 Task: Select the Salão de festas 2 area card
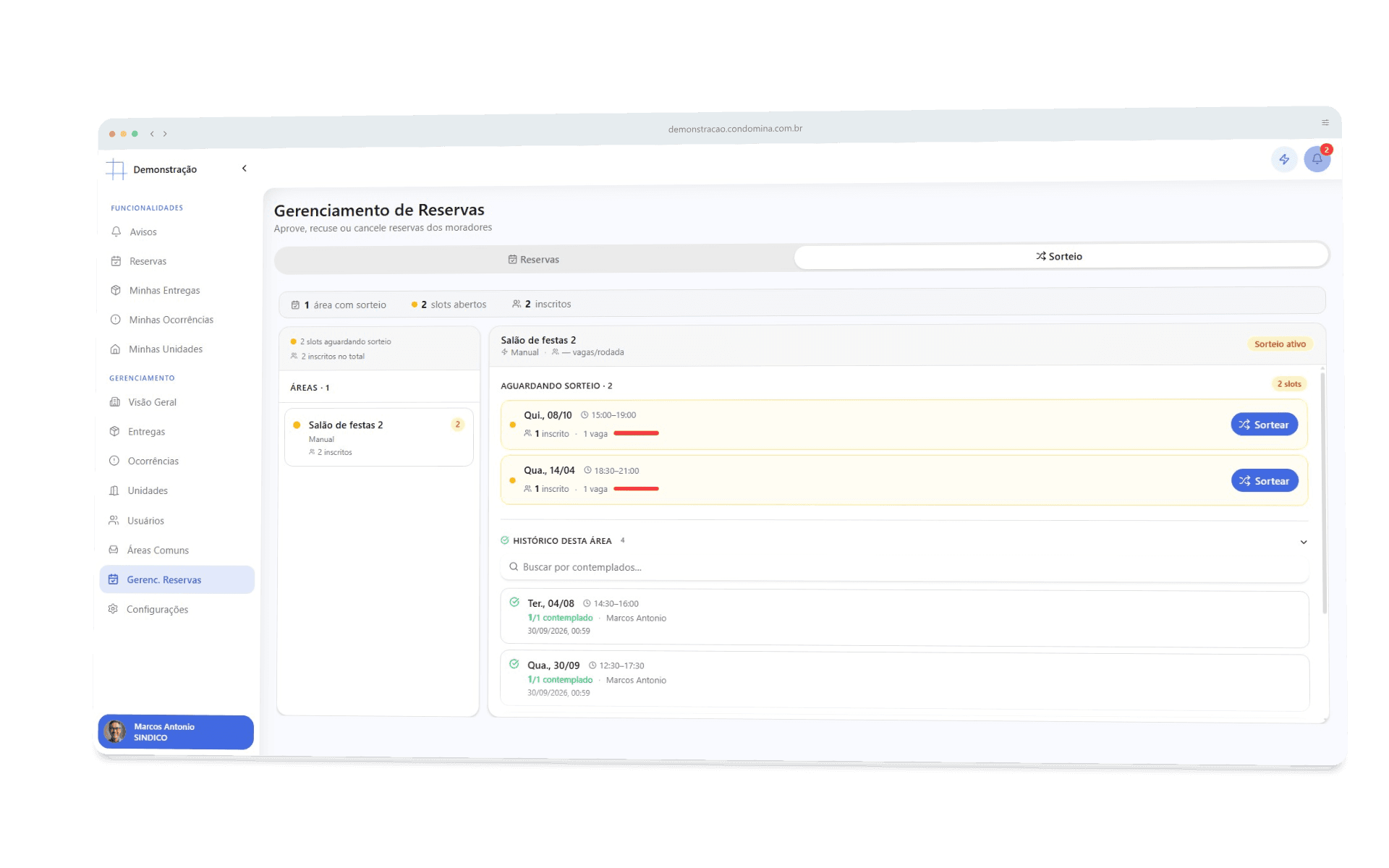tap(379, 438)
